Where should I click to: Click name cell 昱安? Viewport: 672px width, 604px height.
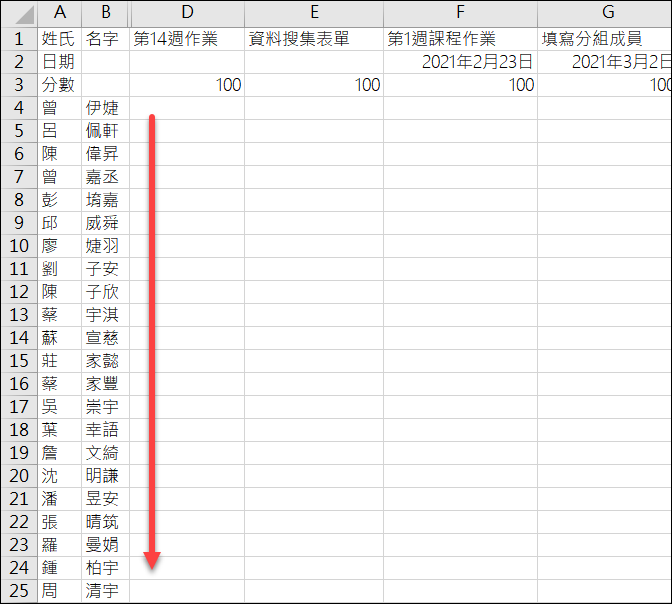pyautogui.click(x=105, y=499)
